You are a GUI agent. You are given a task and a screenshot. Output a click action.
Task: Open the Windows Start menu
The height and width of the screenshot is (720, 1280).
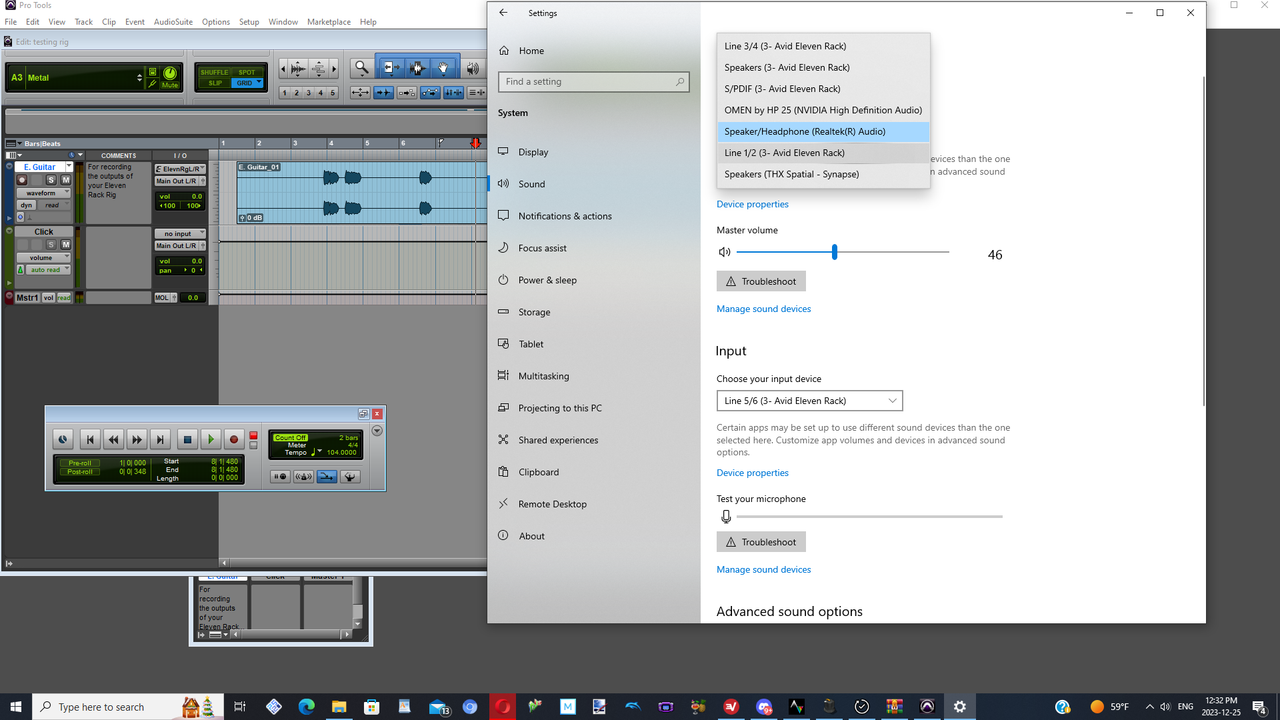(x=16, y=707)
